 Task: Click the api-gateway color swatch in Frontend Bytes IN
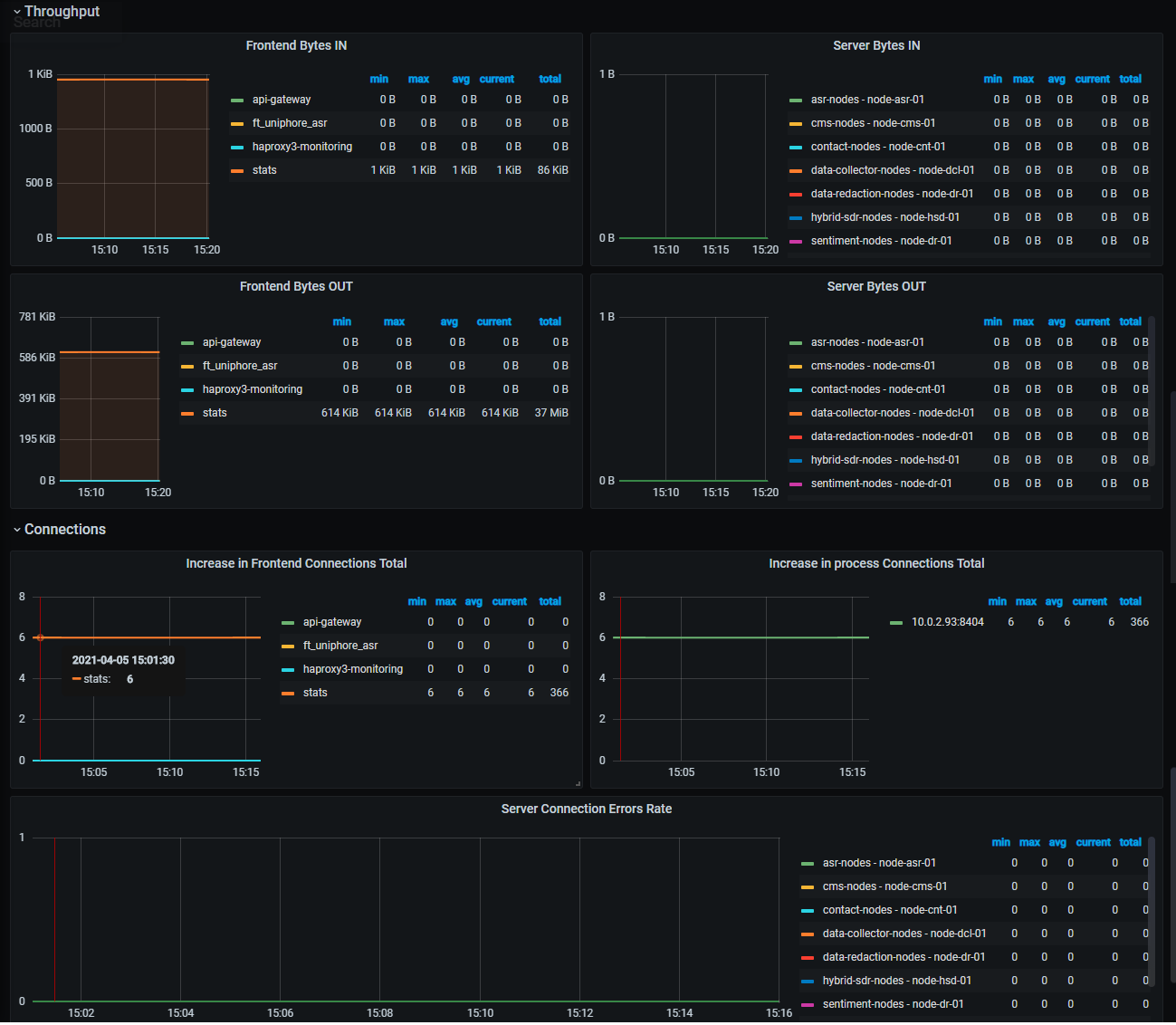click(237, 101)
